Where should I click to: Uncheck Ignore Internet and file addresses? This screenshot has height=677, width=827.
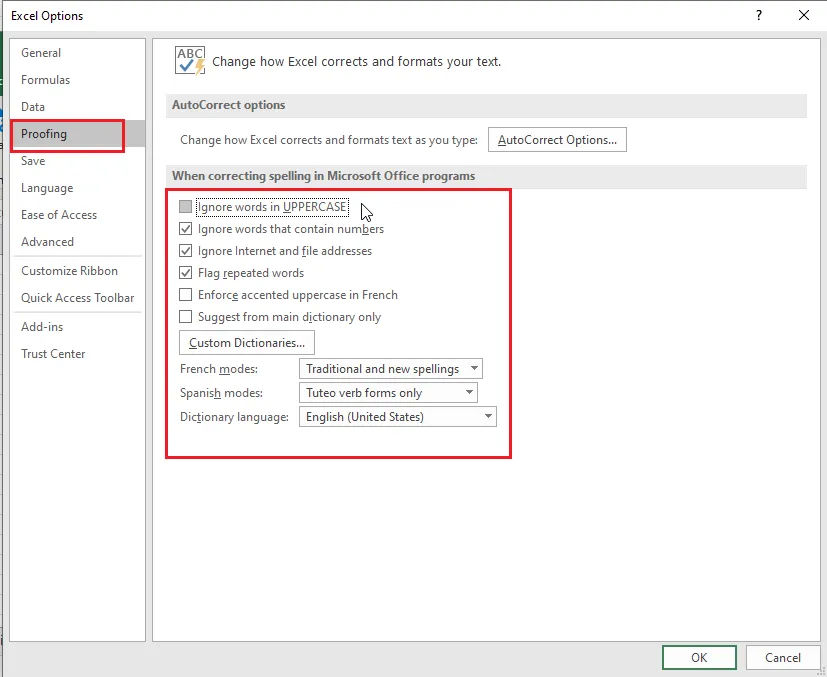click(x=185, y=251)
